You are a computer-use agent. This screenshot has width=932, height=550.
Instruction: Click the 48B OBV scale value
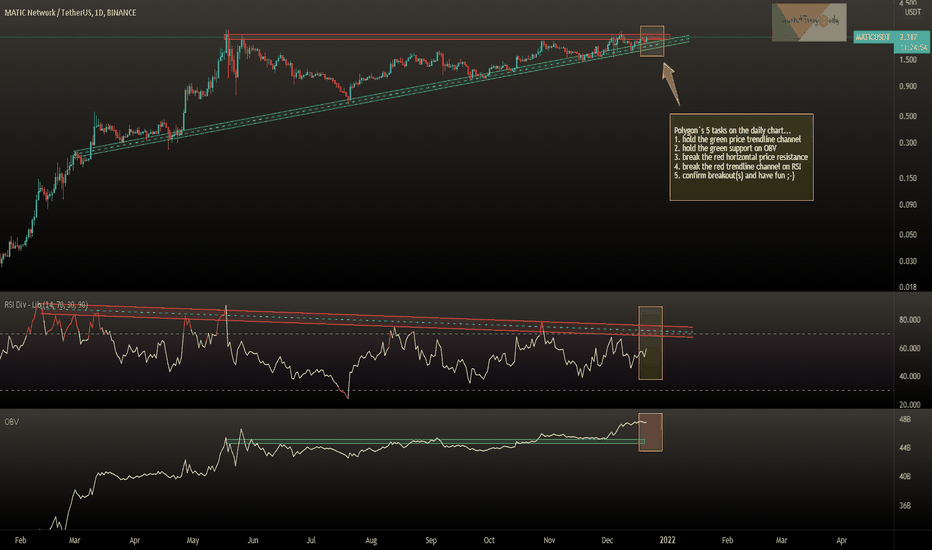point(905,419)
